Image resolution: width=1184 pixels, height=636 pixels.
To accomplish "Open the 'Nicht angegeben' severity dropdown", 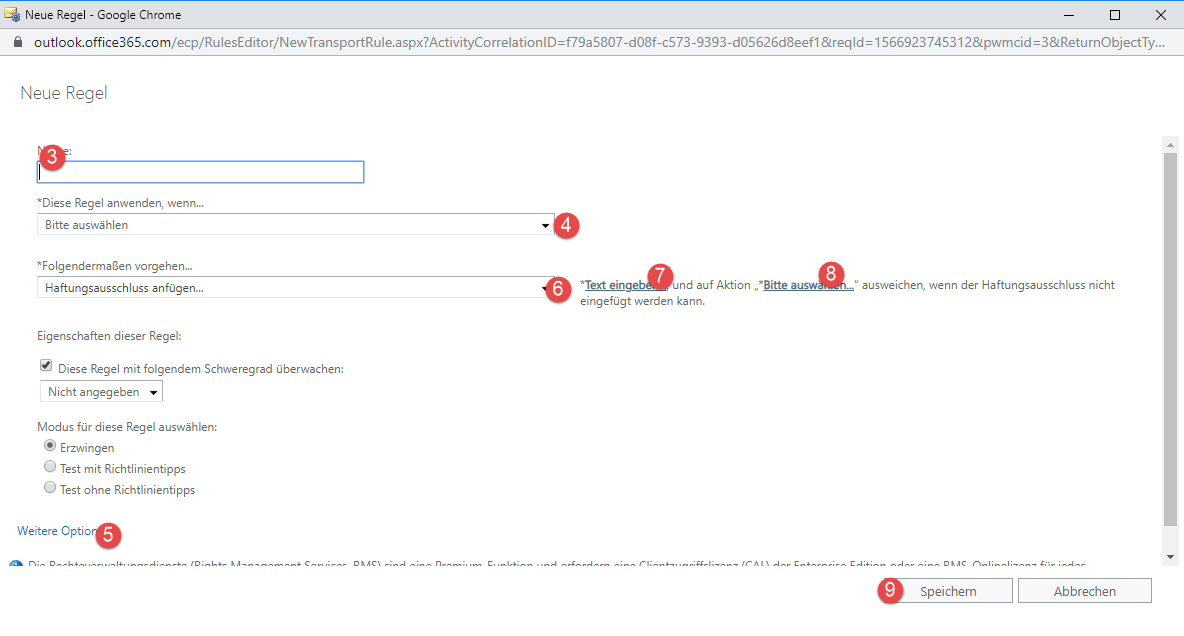I will [101, 392].
